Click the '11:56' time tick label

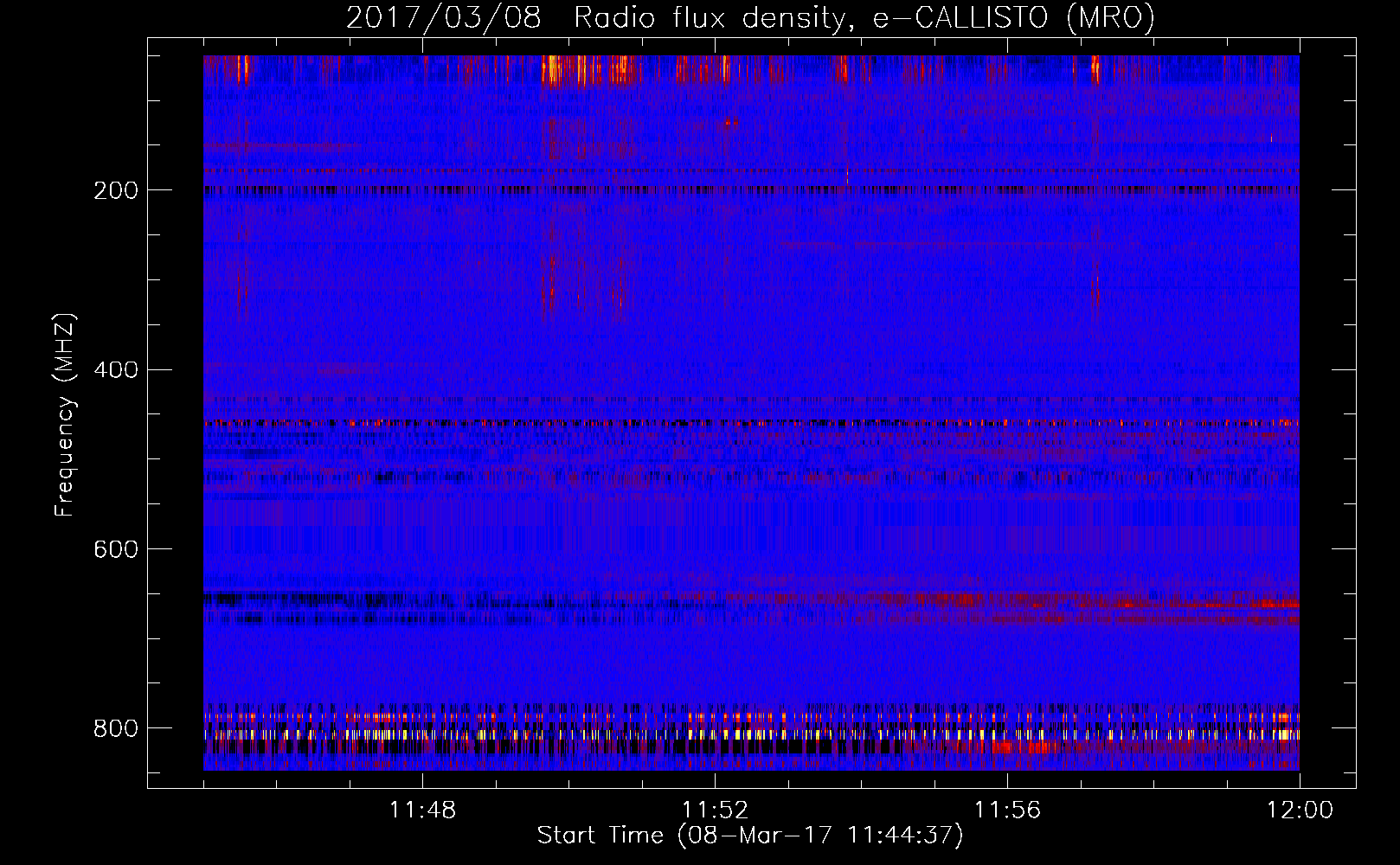coord(1007,811)
